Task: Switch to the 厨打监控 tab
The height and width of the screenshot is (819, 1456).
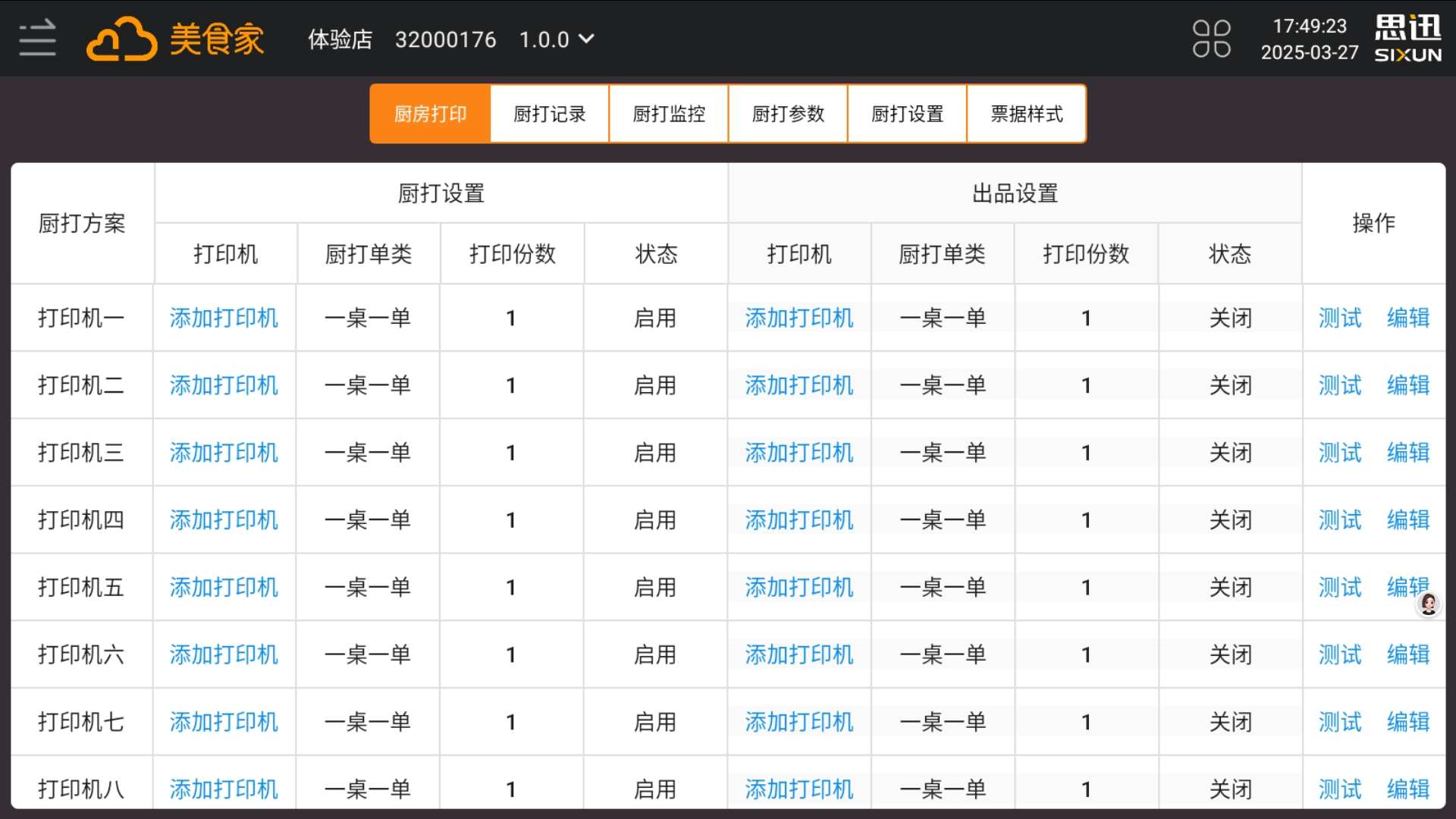Action: 668,113
